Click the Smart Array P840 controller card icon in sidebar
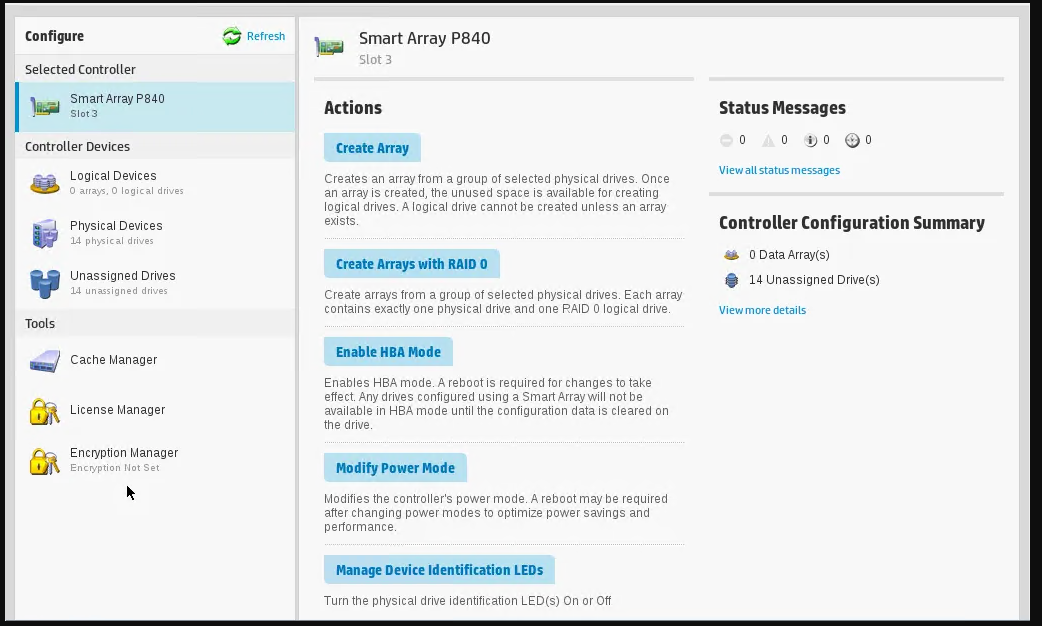 (x=45, y=106)
